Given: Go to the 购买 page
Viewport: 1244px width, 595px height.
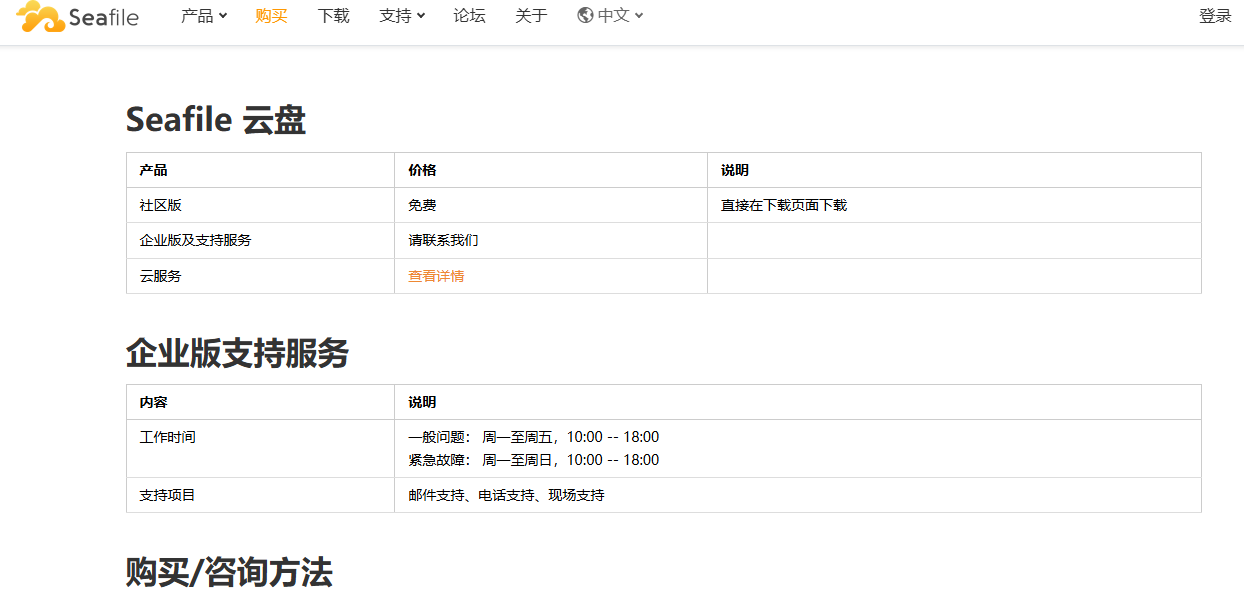Looking at the screenshot, I should pos(271,15).
